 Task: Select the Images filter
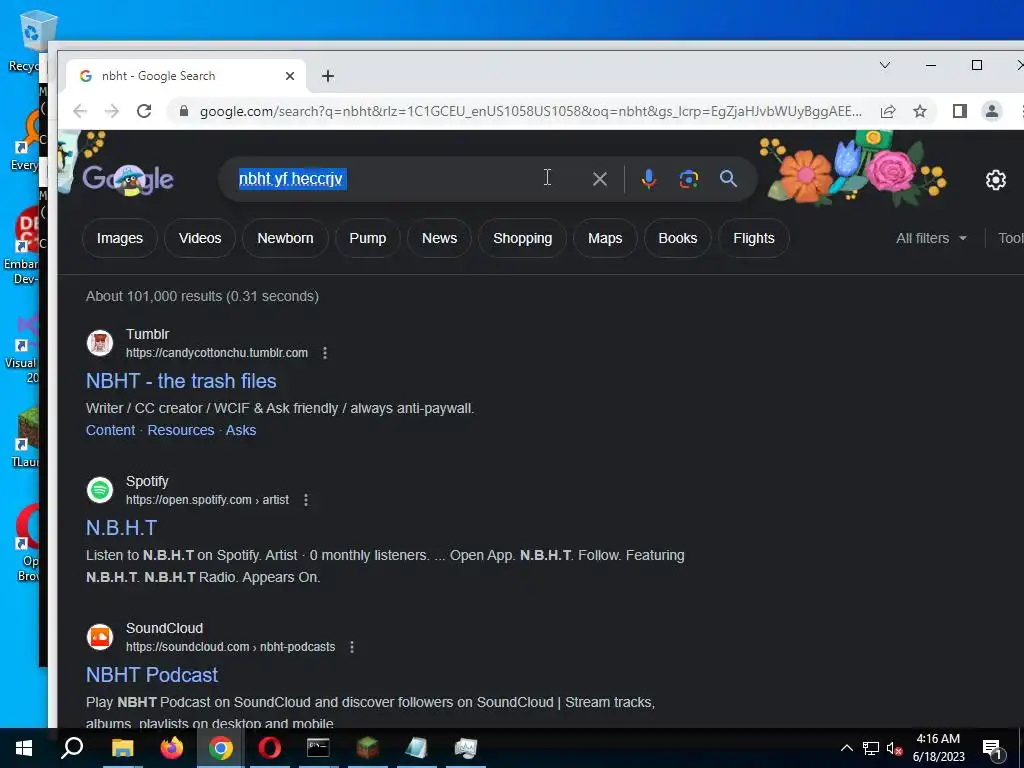(x=120, y=238)
